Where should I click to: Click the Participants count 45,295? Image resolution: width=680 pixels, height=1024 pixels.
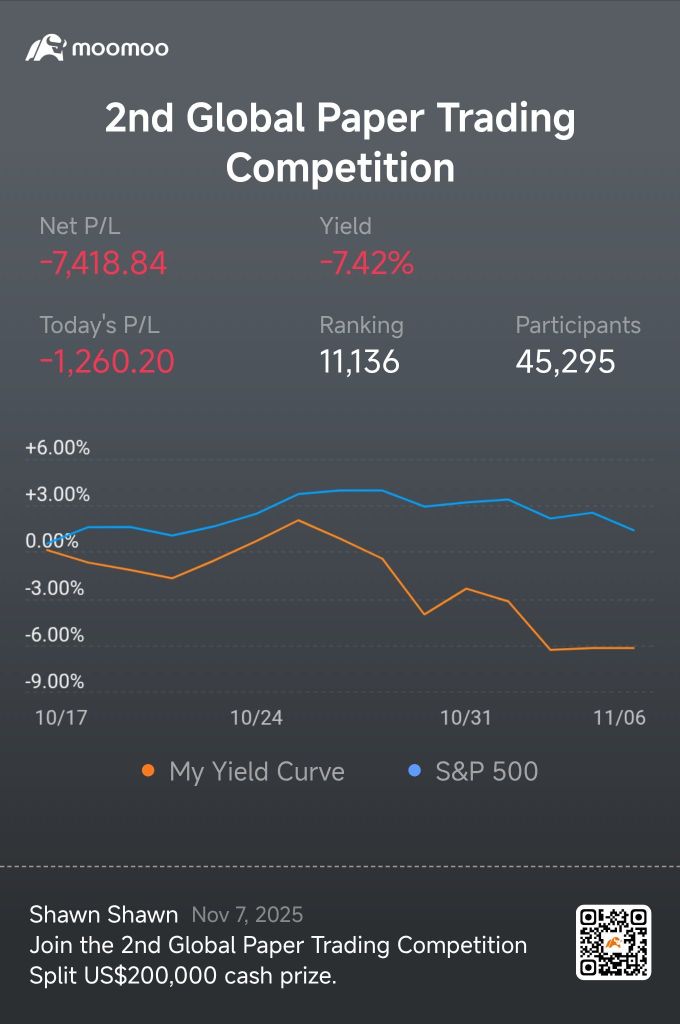click(565, 361)
